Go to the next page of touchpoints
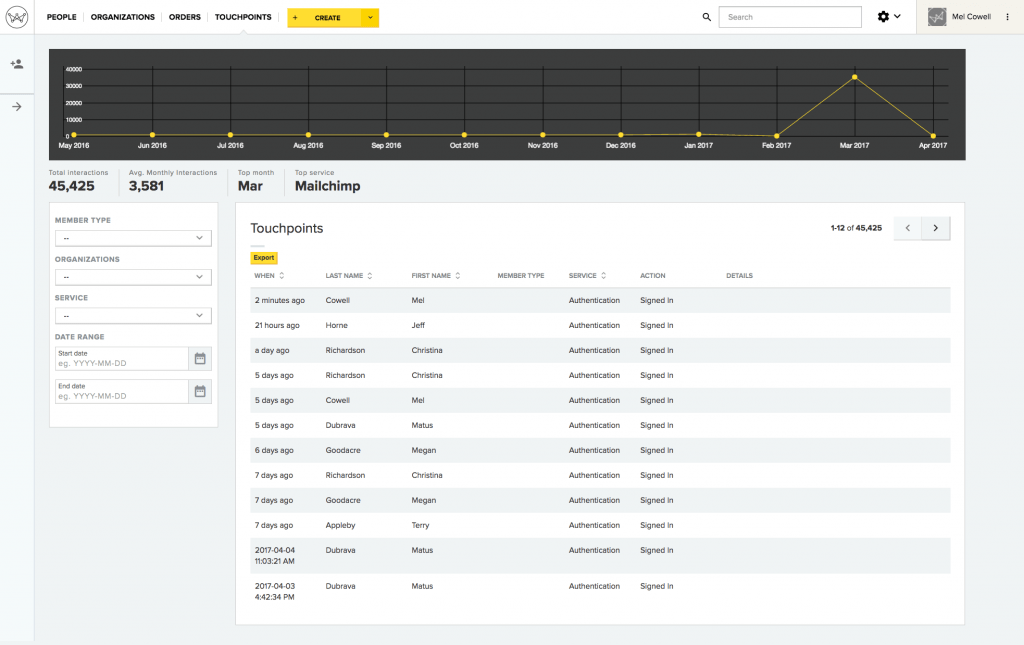Viewport: 1024px width, 645px height. click(x=936, y=228)
